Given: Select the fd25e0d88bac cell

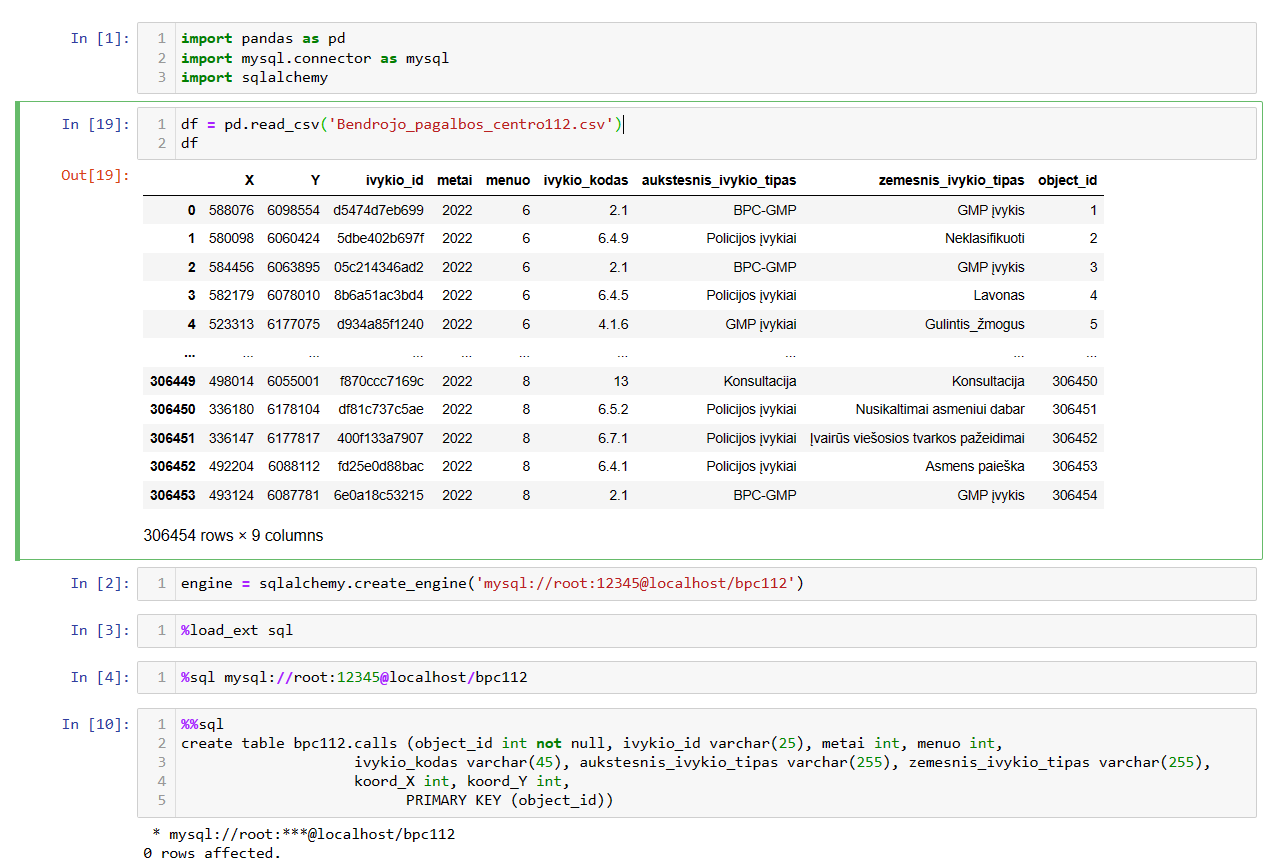Looking at the screenshot, I should pyautogui.click(x=380, y=466).
